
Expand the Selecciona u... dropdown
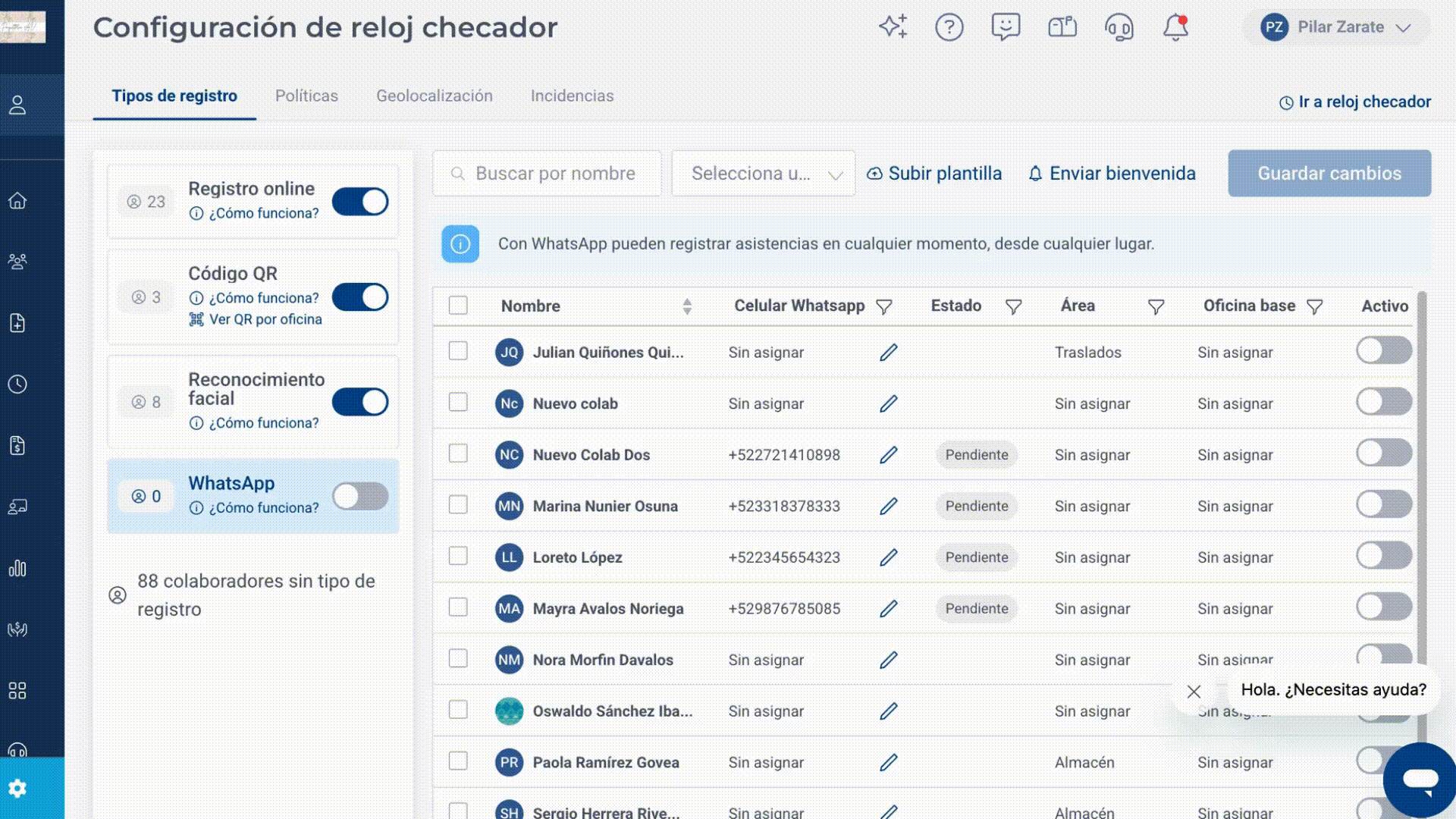tap(764, 174)
